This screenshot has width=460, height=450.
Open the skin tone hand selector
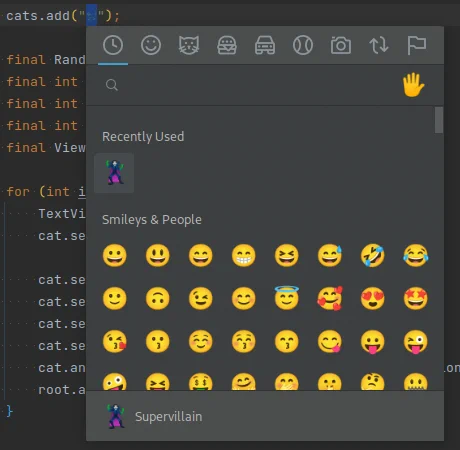(413, 85)
